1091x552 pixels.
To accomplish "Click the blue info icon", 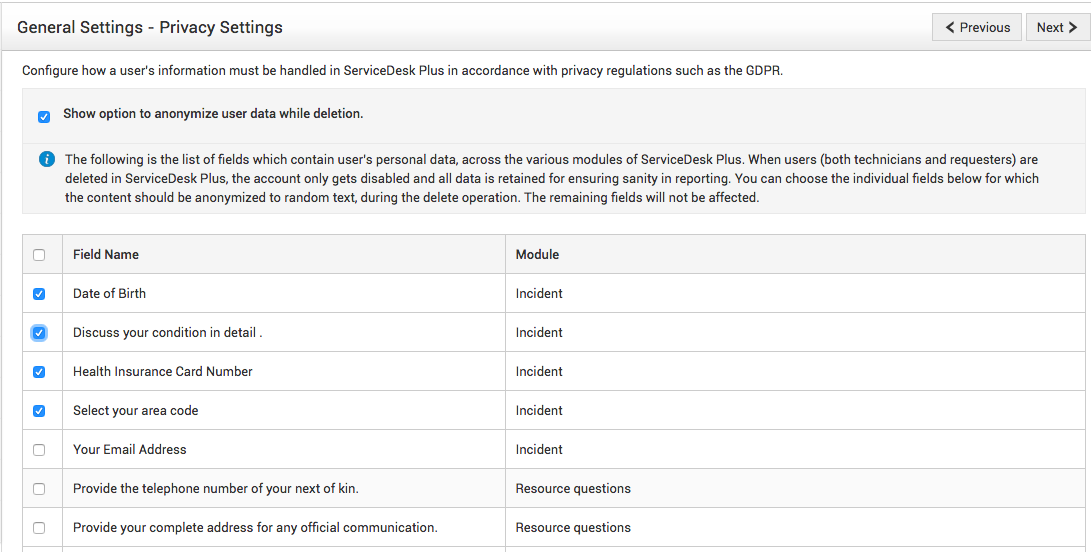I will pyautogui.click(x=46, y=160).
